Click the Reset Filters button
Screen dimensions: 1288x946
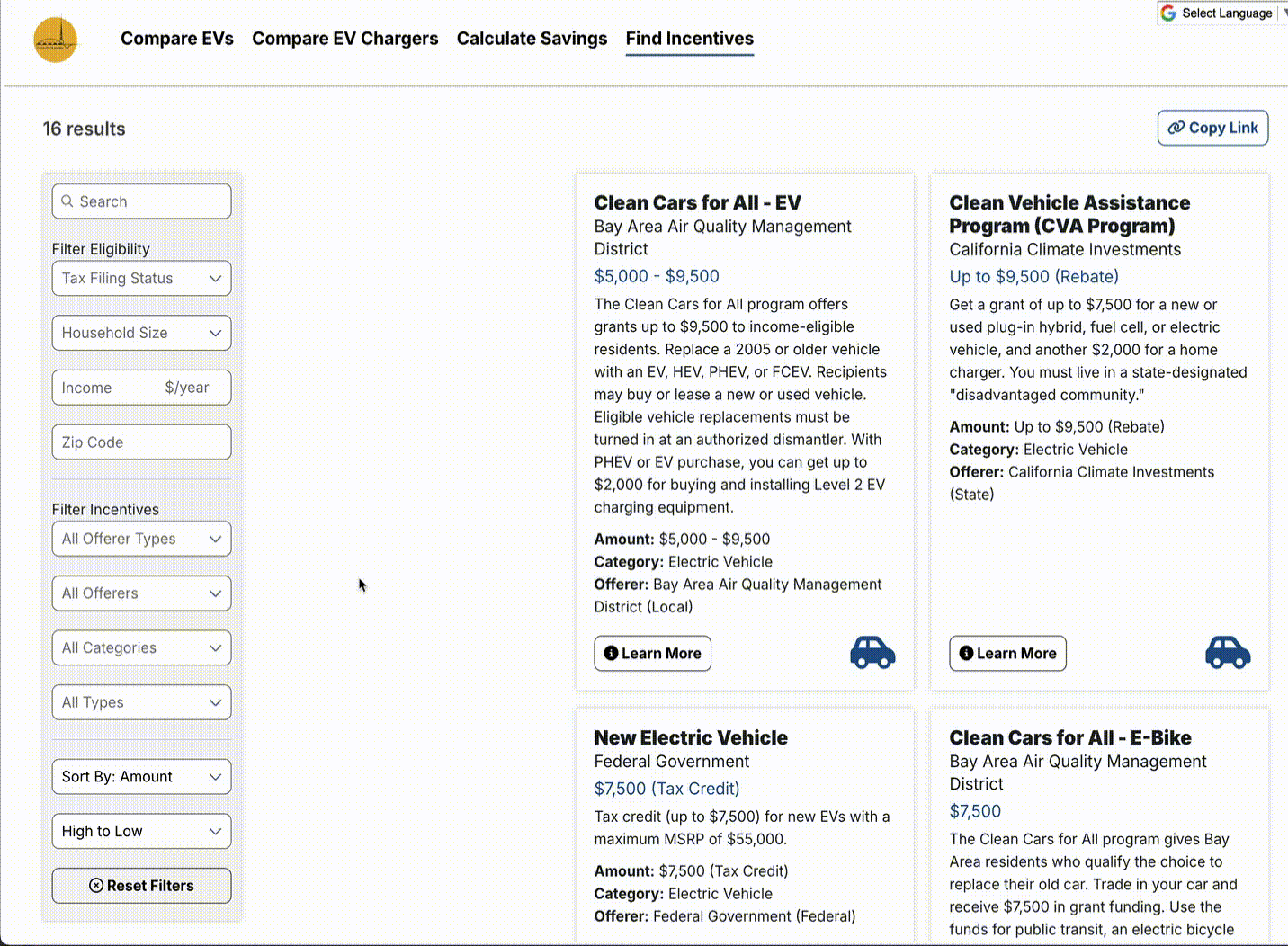point(141,886)
